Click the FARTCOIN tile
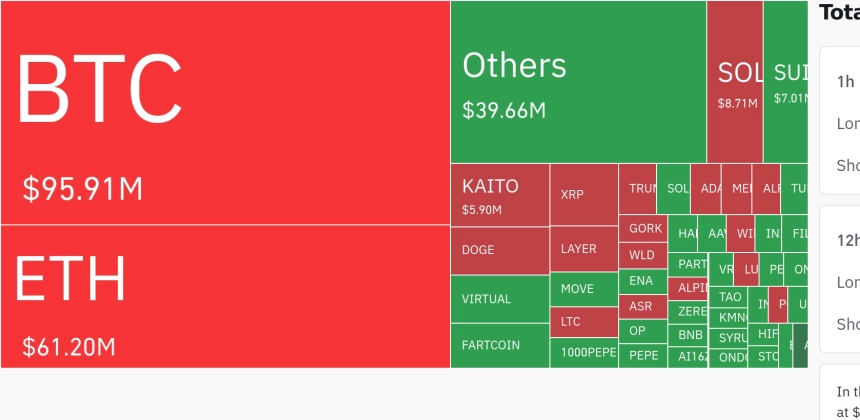Viewport: 860px width, 420px height. tap(500, 345)
